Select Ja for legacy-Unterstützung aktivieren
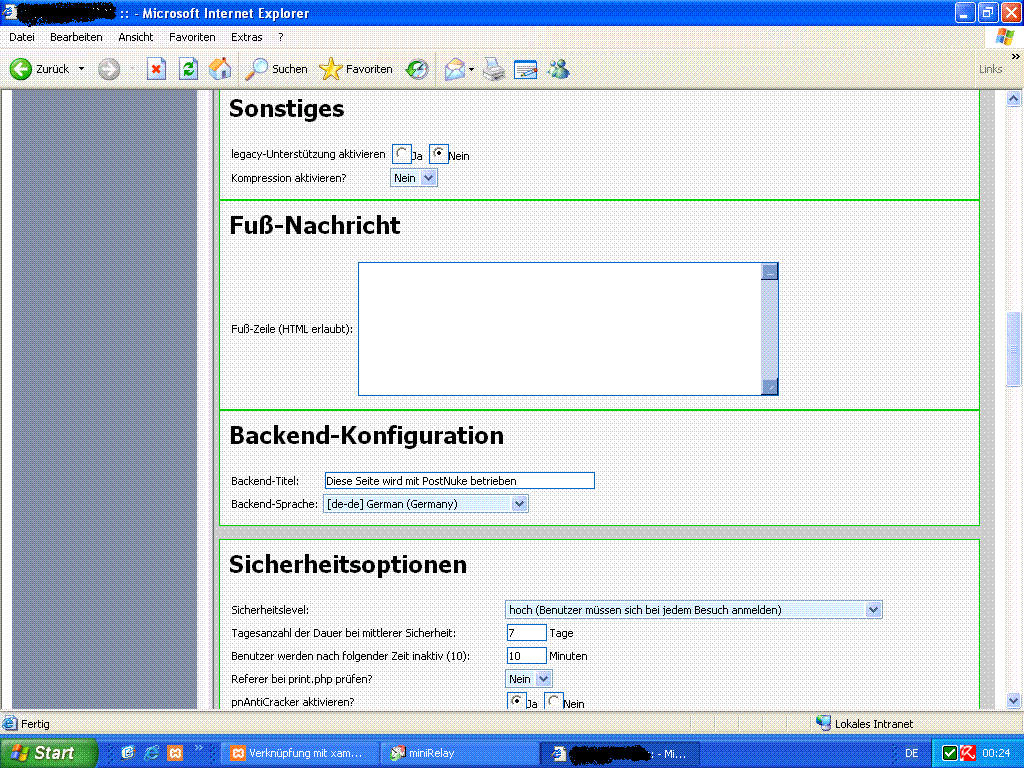Image resolution: width=1024 pixels, height=768 pixels. click(401, 154)
